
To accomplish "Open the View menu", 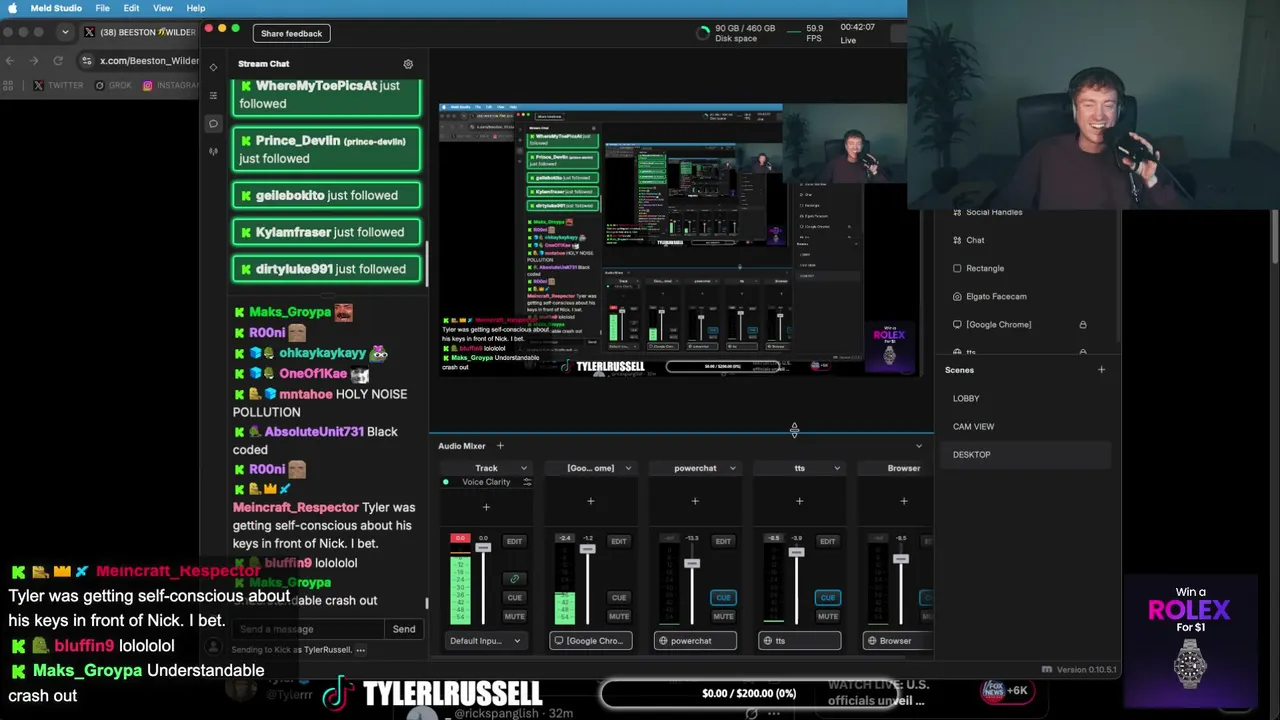I will pyautogui.click(x=163, y=8).
